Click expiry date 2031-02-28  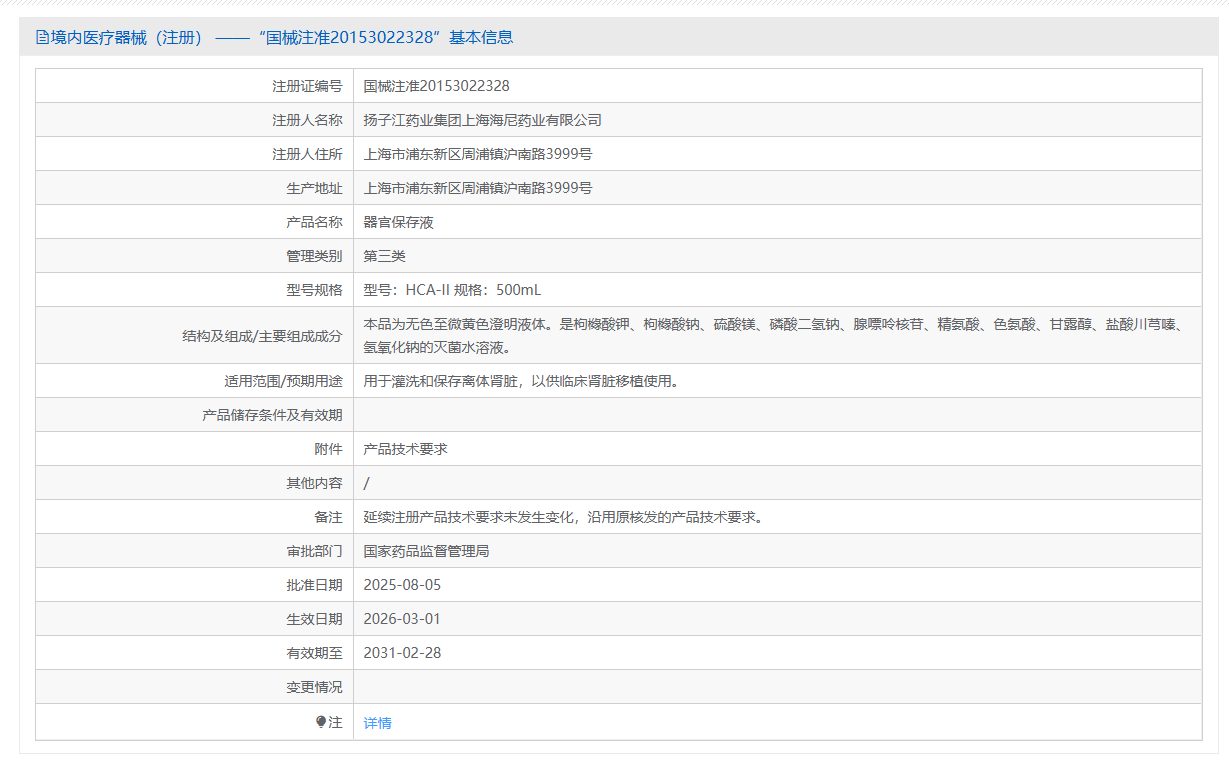402,653
